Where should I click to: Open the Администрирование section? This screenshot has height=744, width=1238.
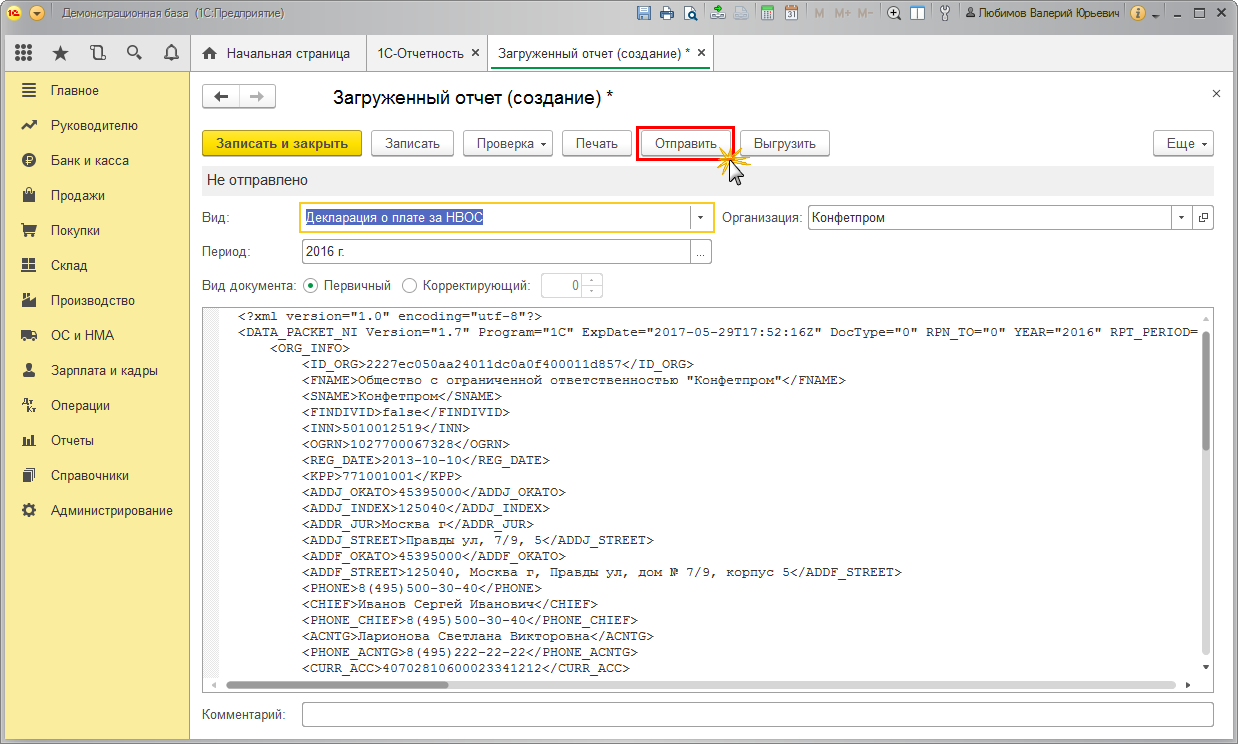pyautogui.click(x=97, y=511)
